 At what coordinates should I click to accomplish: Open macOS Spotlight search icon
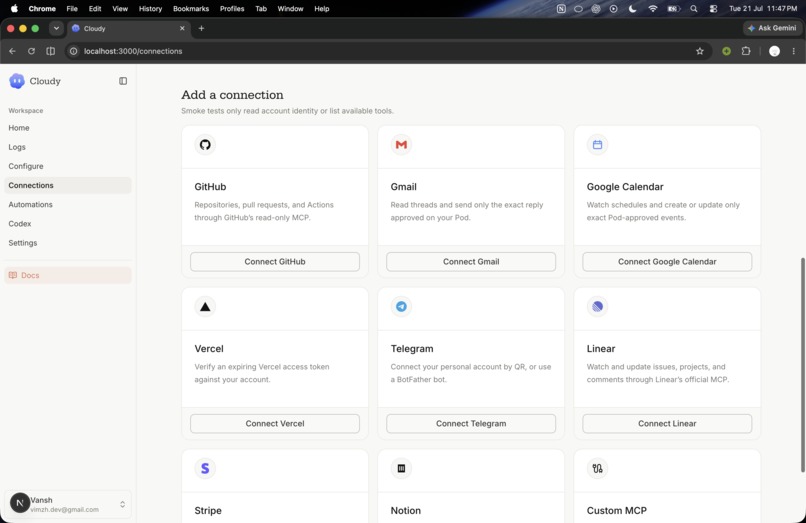pyautogui.click(x=694, y=9)
